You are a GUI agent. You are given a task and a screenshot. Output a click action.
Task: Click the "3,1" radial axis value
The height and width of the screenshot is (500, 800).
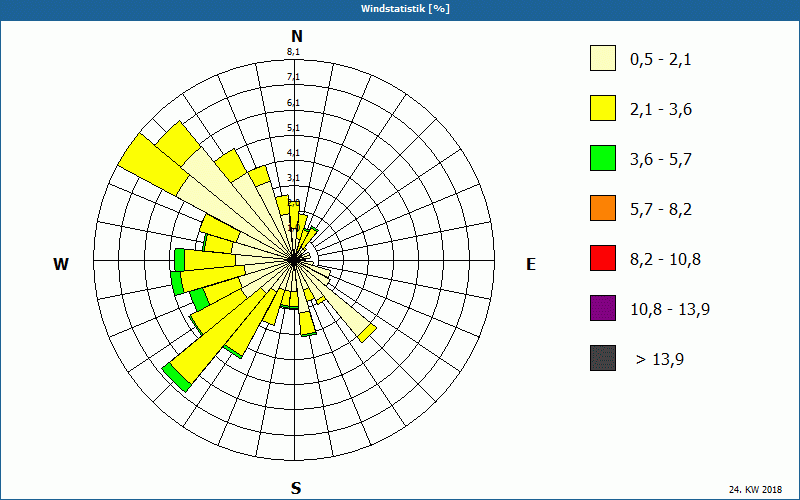tap(293, 178)
